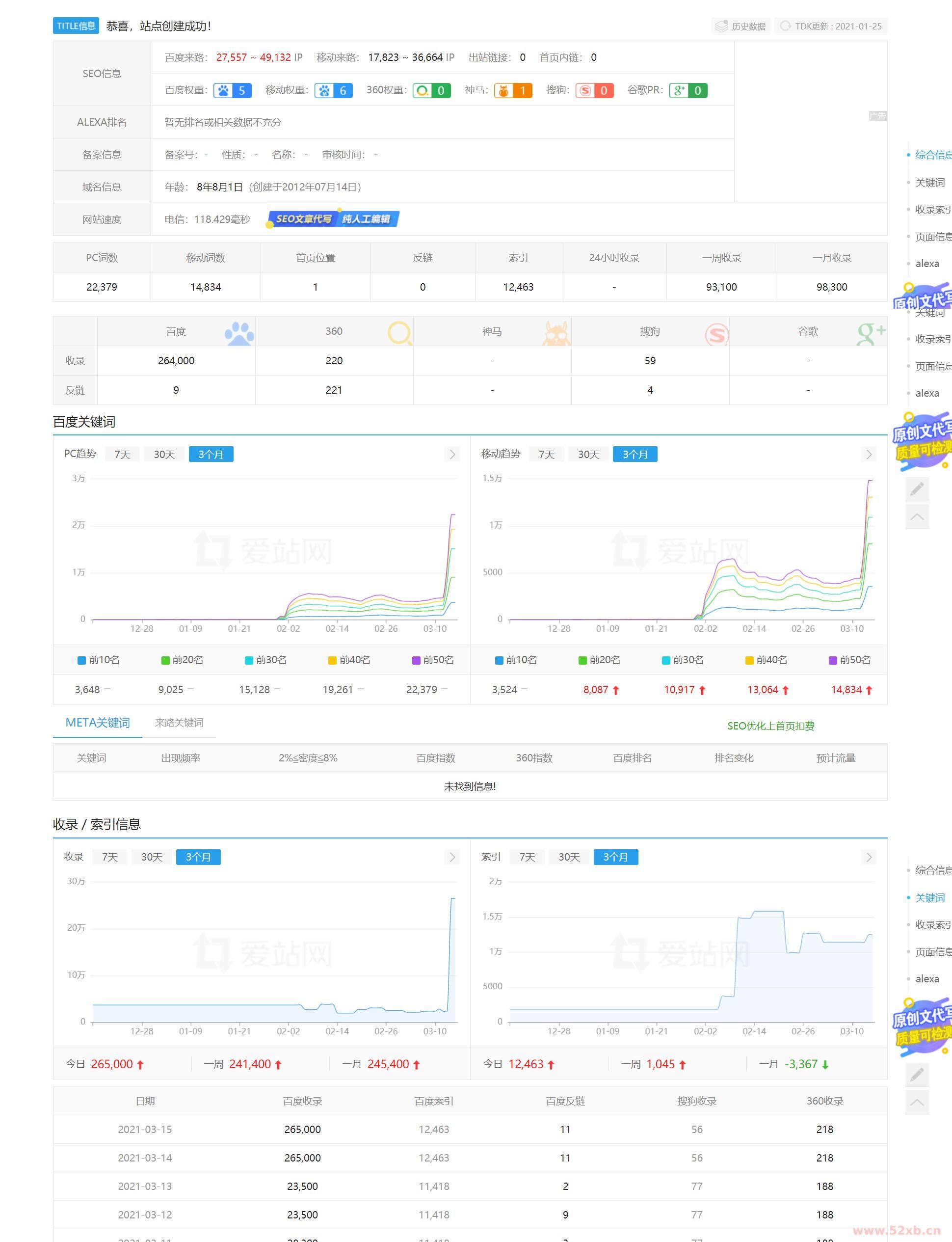
Task: Expand 移动趋势 chart with right chevron
Action: point(869,454)
